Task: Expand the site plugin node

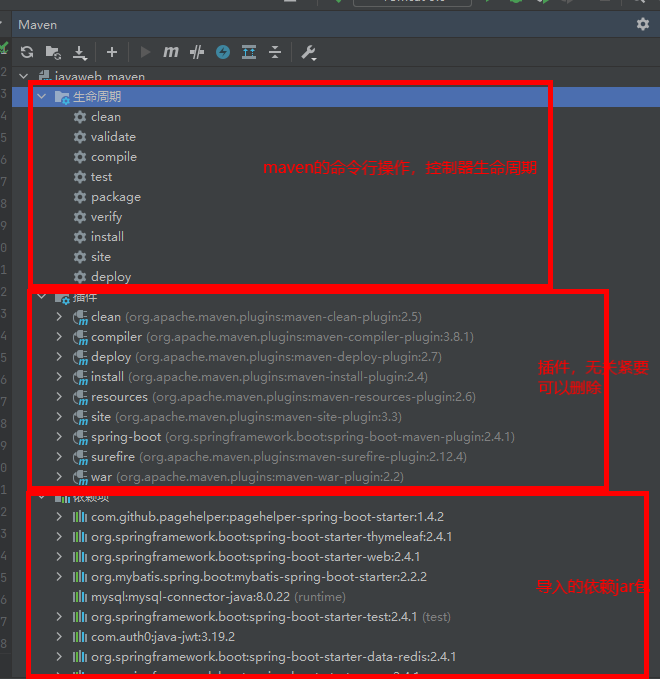Action: [59, 417]
